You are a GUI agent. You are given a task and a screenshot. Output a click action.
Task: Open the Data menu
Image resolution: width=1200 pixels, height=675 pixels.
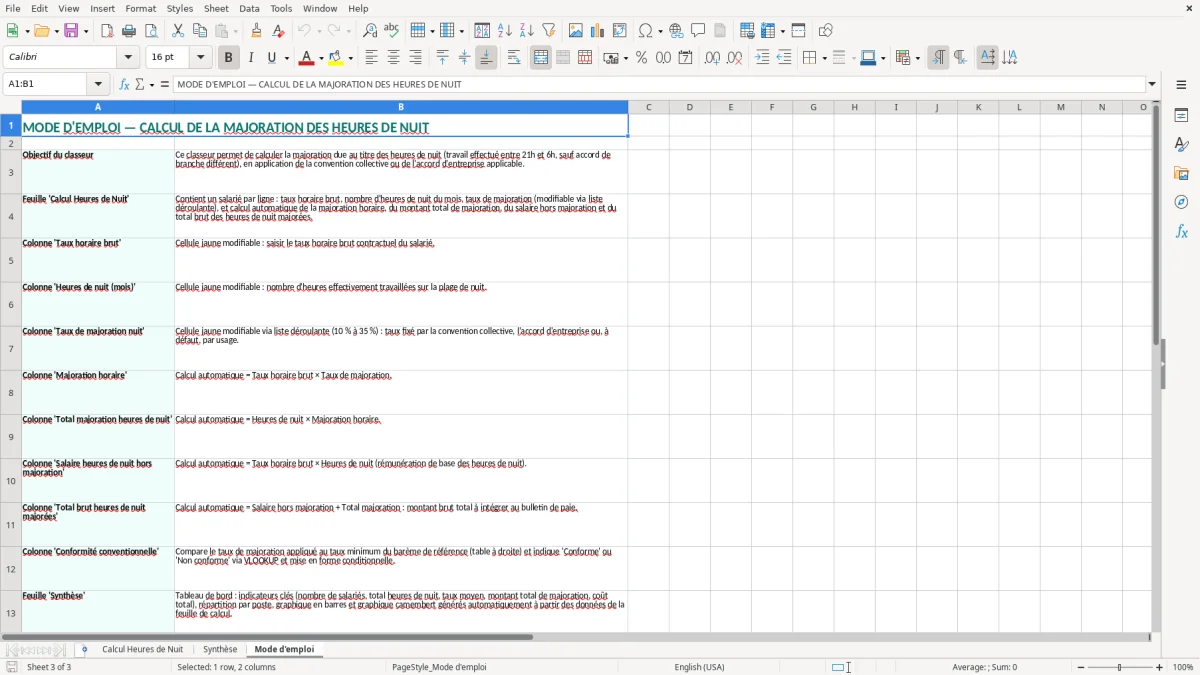[x=249, y=8]
